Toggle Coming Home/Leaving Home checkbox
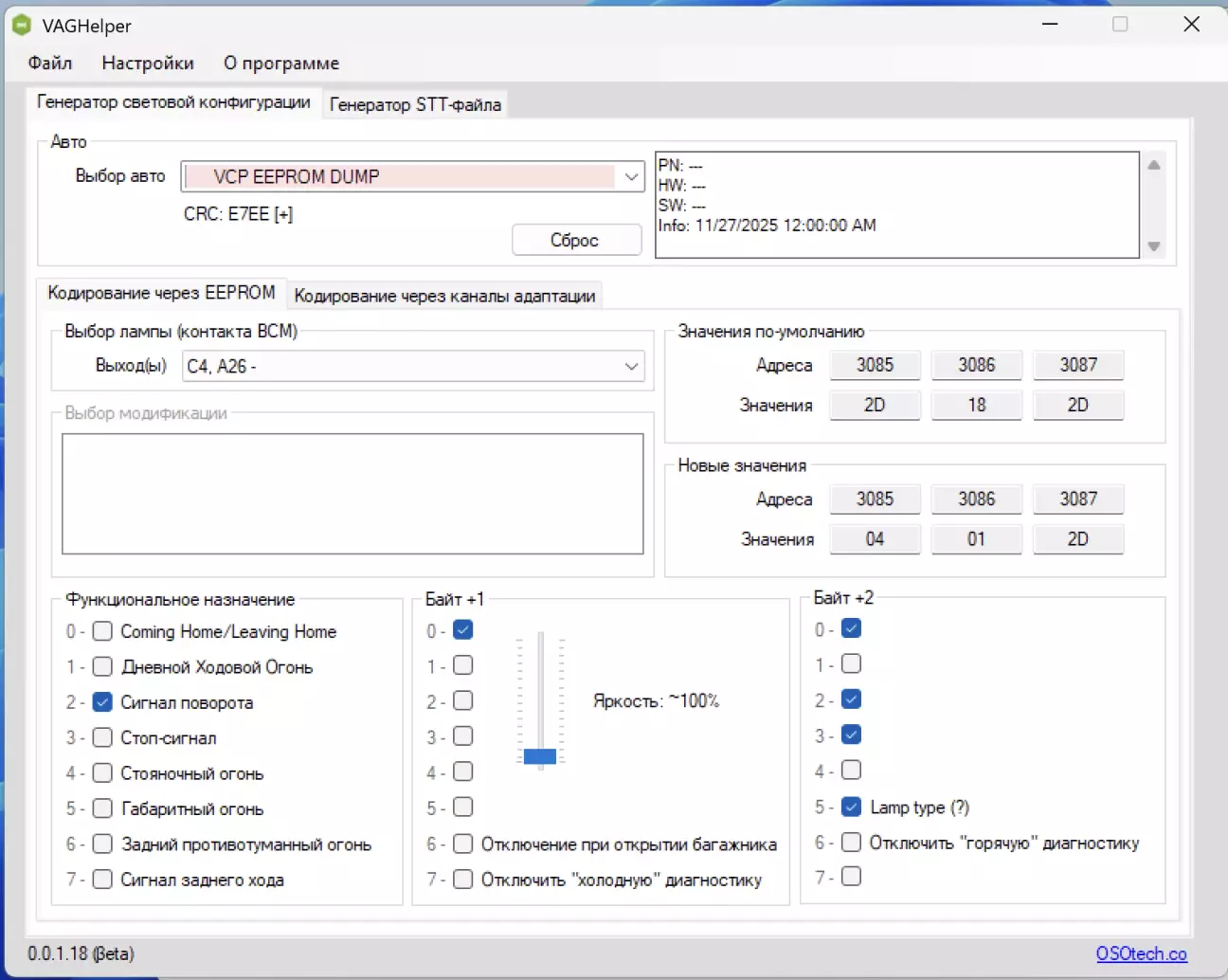This screenshot has height=980, width=1228. (x=102, y=631)
